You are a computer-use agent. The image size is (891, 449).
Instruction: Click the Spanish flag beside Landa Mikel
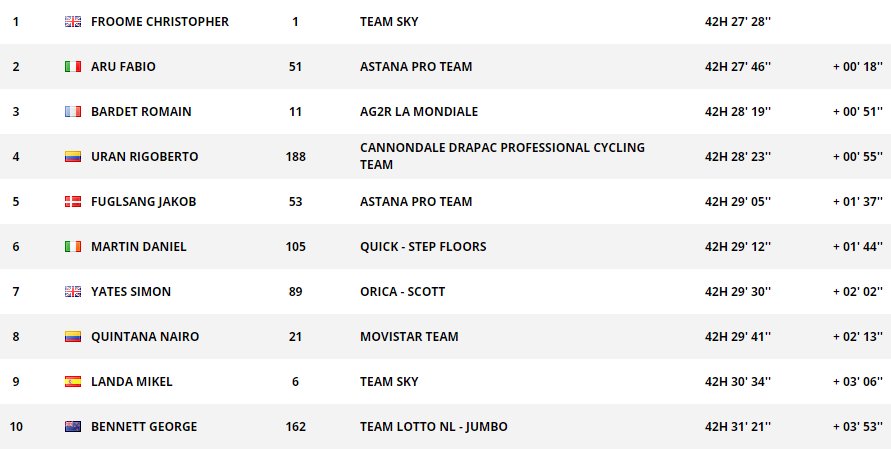tap(72, 382)
